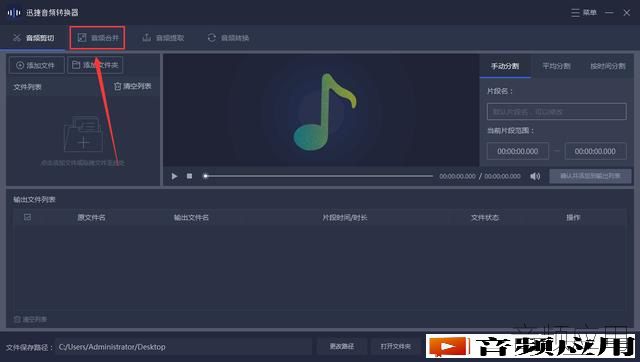The image size is (640, 362).
Task: Select the 音频转换 tab with refresh icon
Action: pos(229,38)
